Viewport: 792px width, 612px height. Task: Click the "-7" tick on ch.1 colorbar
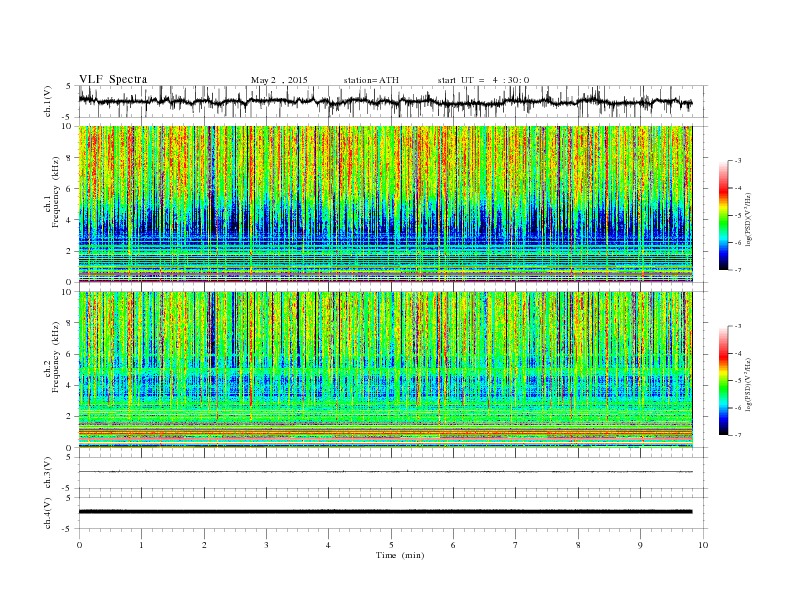click(x=738, y=270)
